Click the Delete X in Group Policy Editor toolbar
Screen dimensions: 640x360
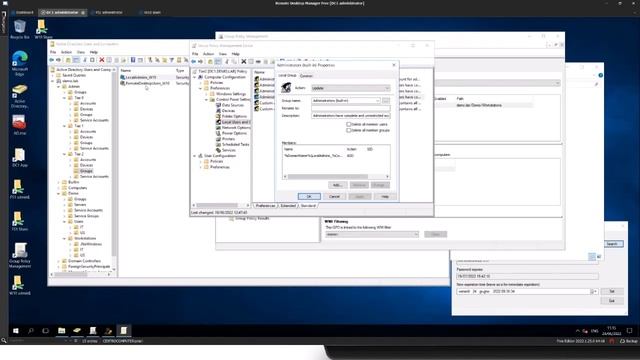244,62
